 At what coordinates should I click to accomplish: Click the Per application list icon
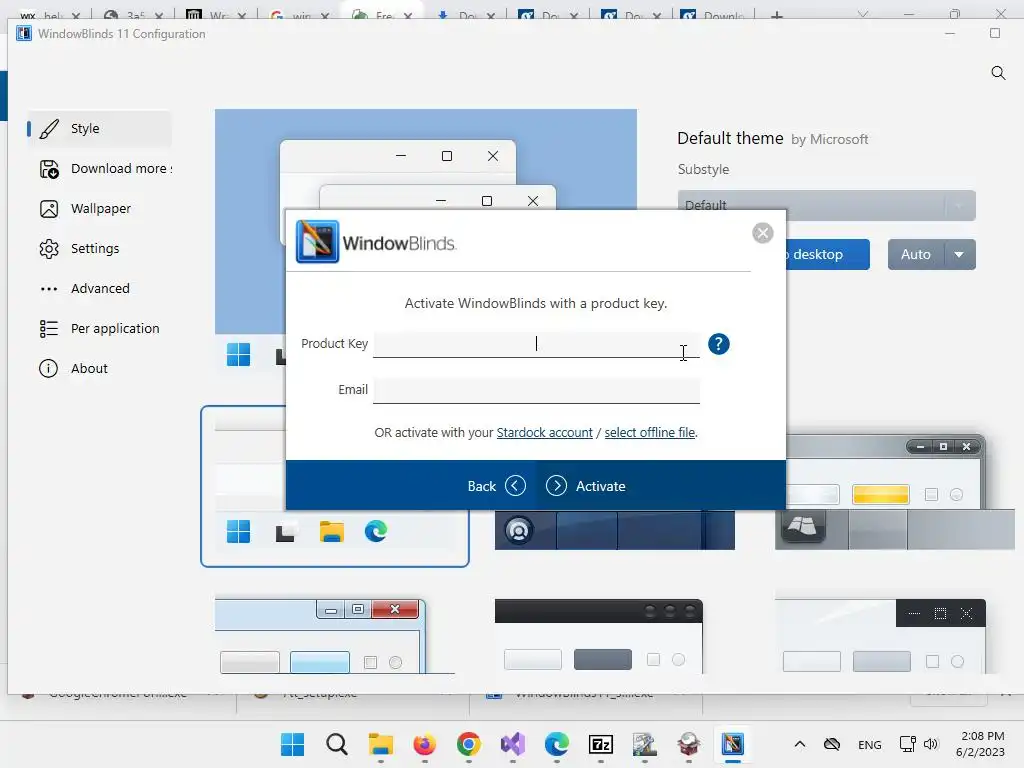pyautogui.click(x=49, y=328)
